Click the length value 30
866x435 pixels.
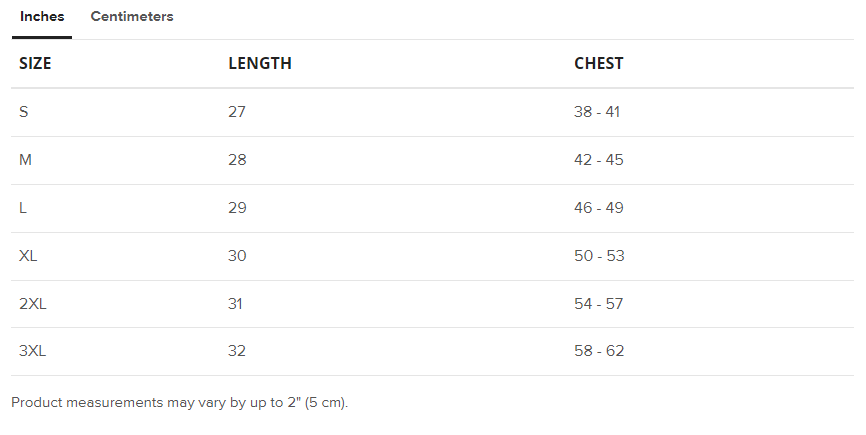pyautogui.click(x=237, y=256)
